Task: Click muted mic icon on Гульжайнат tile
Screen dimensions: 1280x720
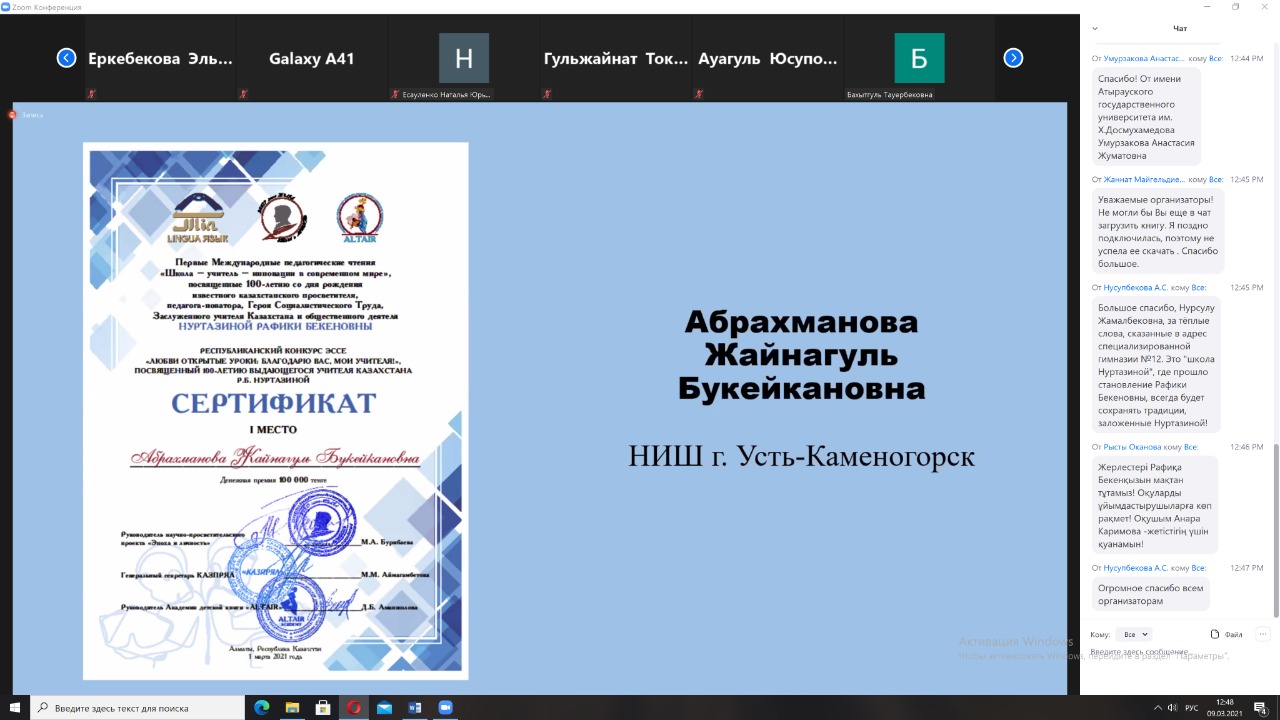Action: 547,94
